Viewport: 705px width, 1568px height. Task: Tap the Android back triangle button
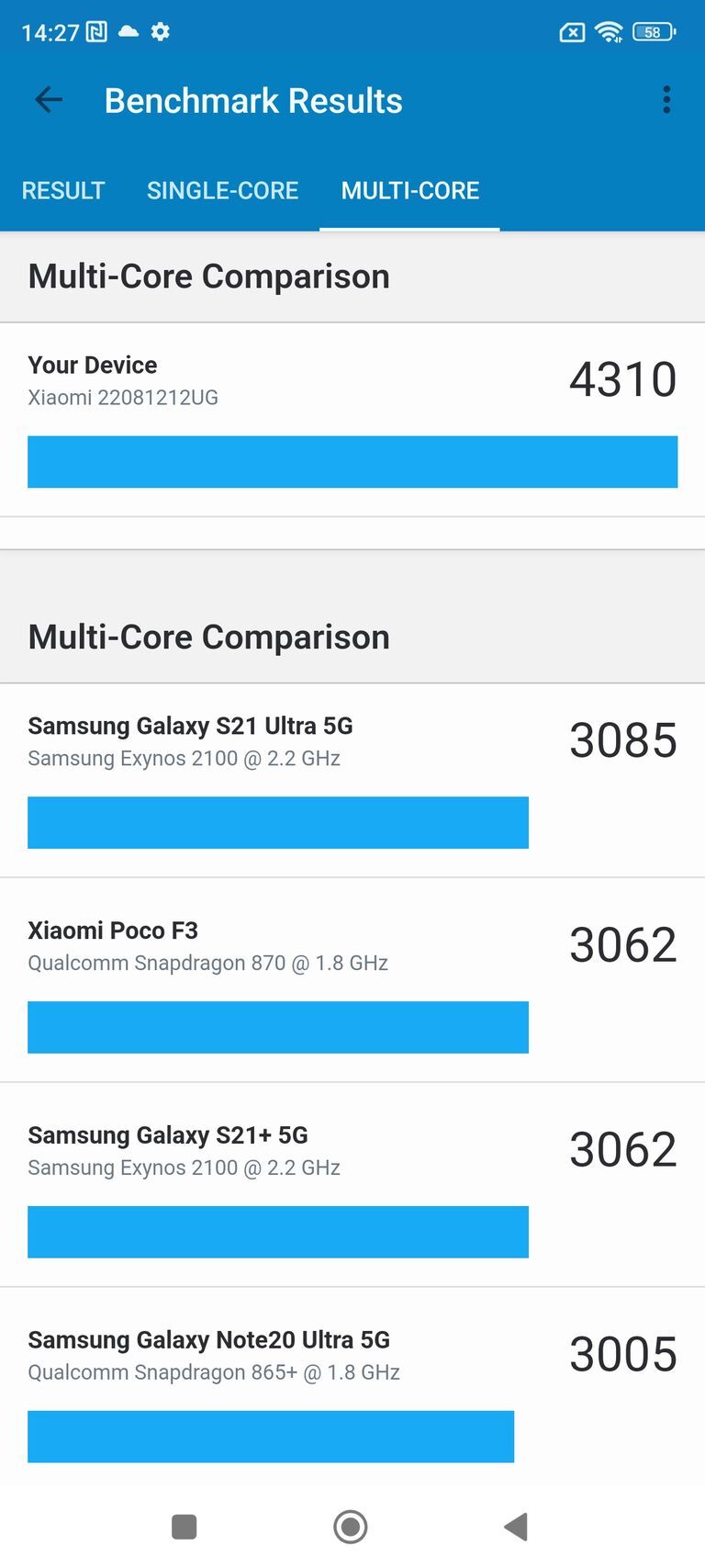coord(516,1529)
